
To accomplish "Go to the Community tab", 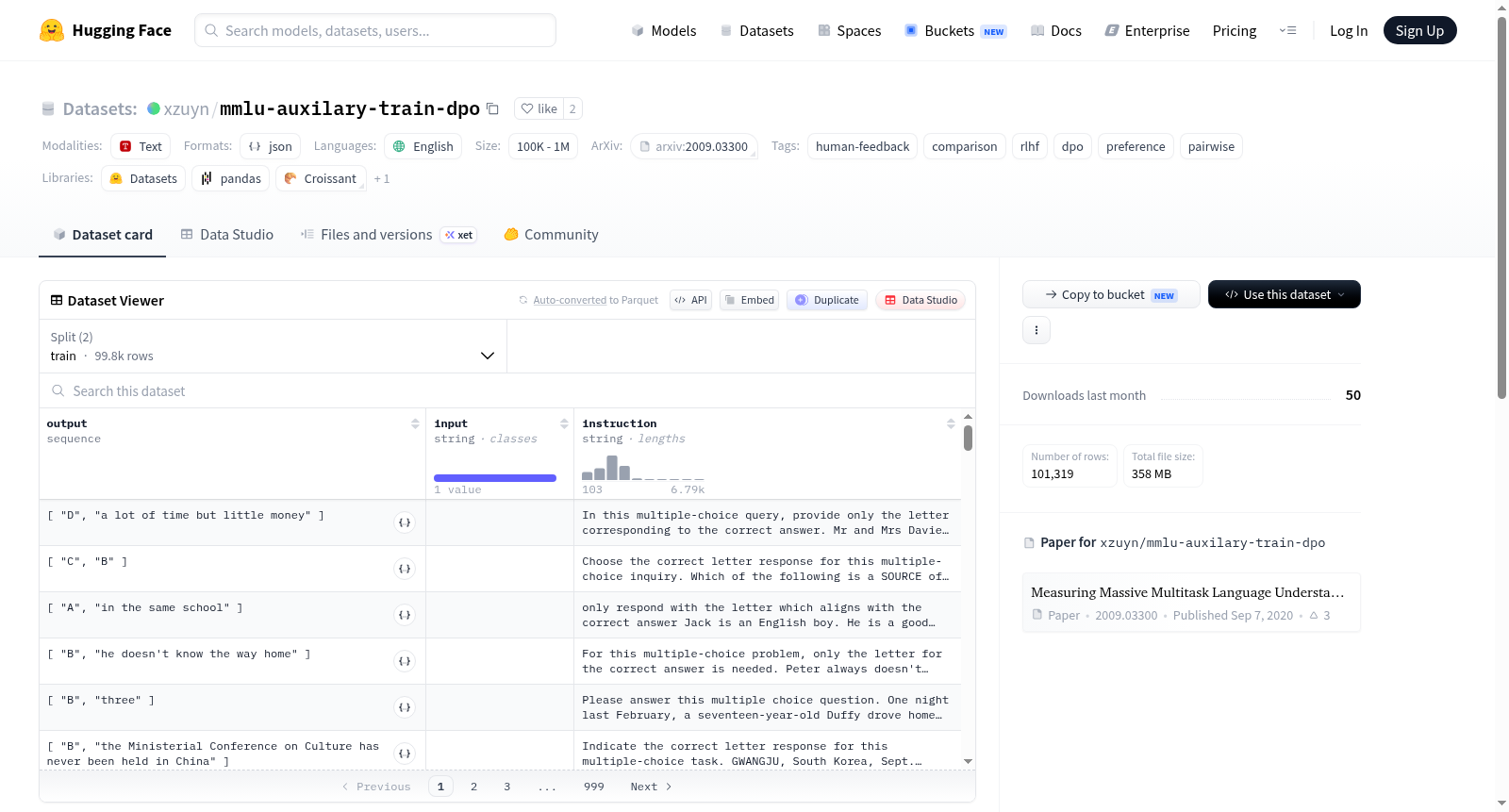I will point(552,235).
